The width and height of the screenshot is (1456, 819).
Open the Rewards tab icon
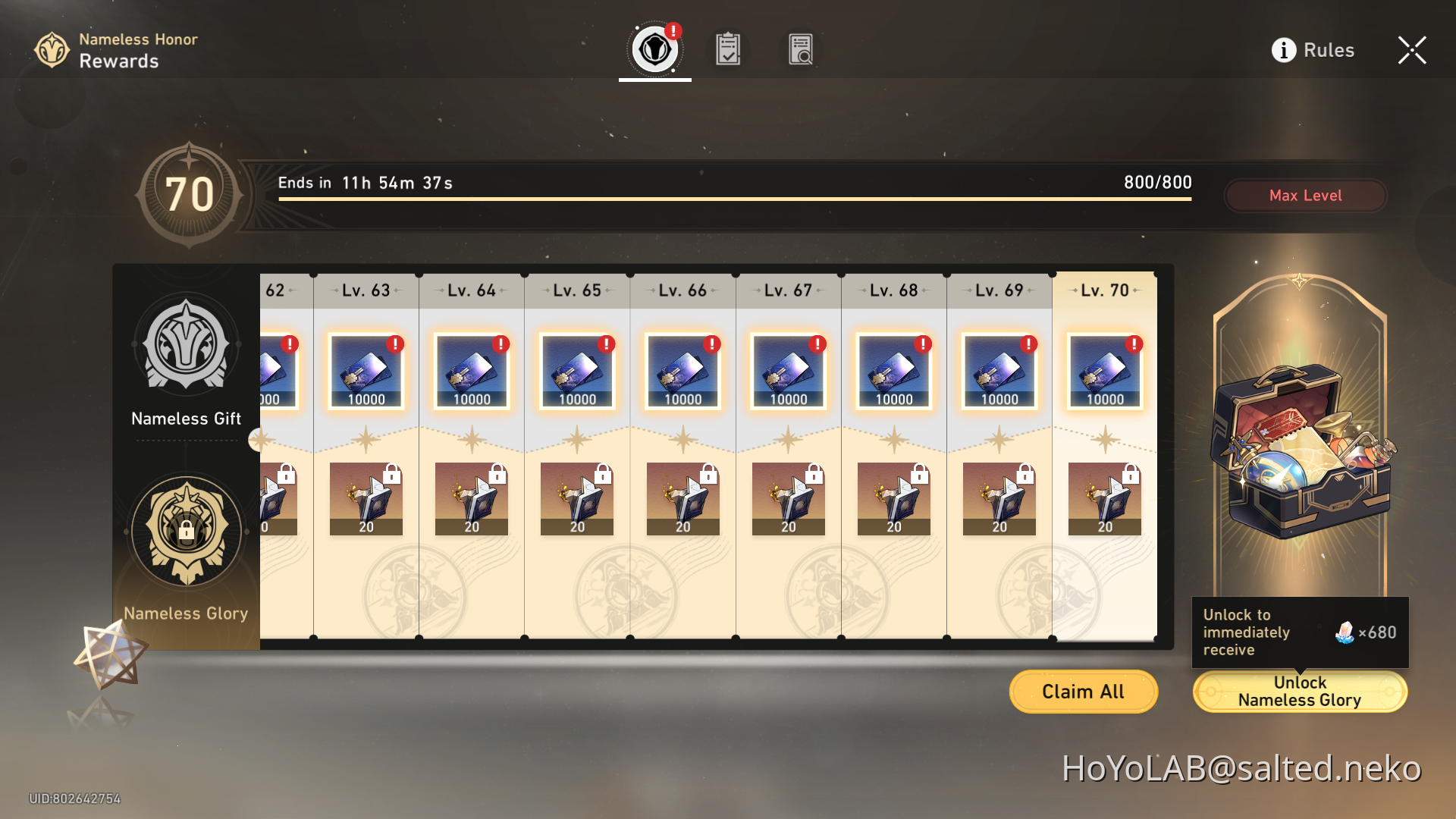654,50
